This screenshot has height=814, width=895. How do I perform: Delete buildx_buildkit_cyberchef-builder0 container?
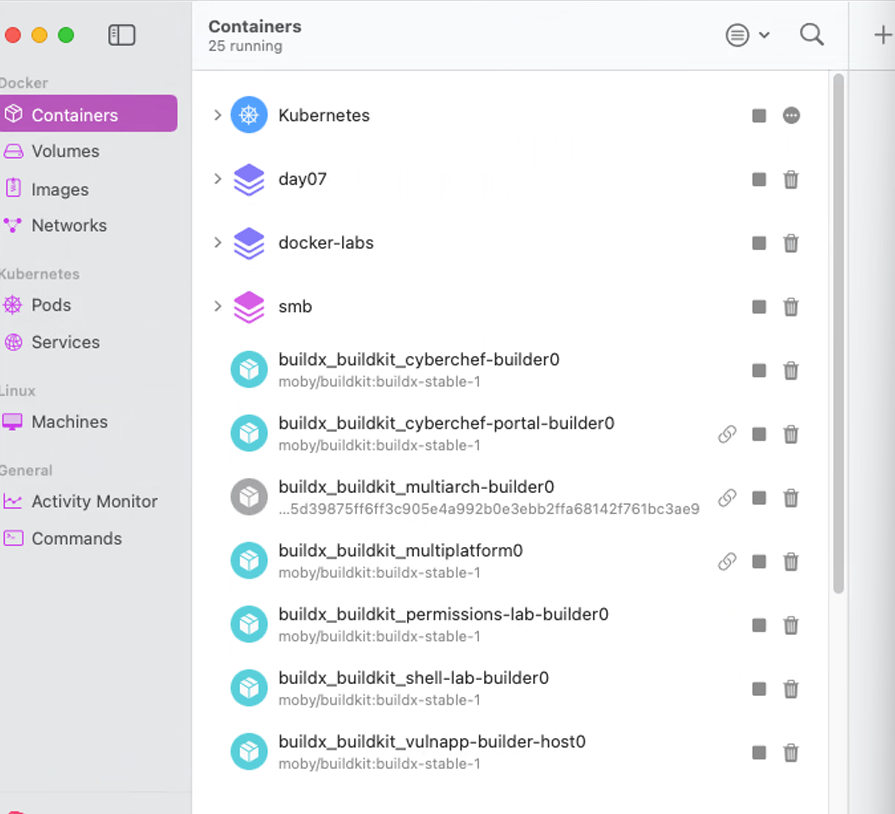791,370
